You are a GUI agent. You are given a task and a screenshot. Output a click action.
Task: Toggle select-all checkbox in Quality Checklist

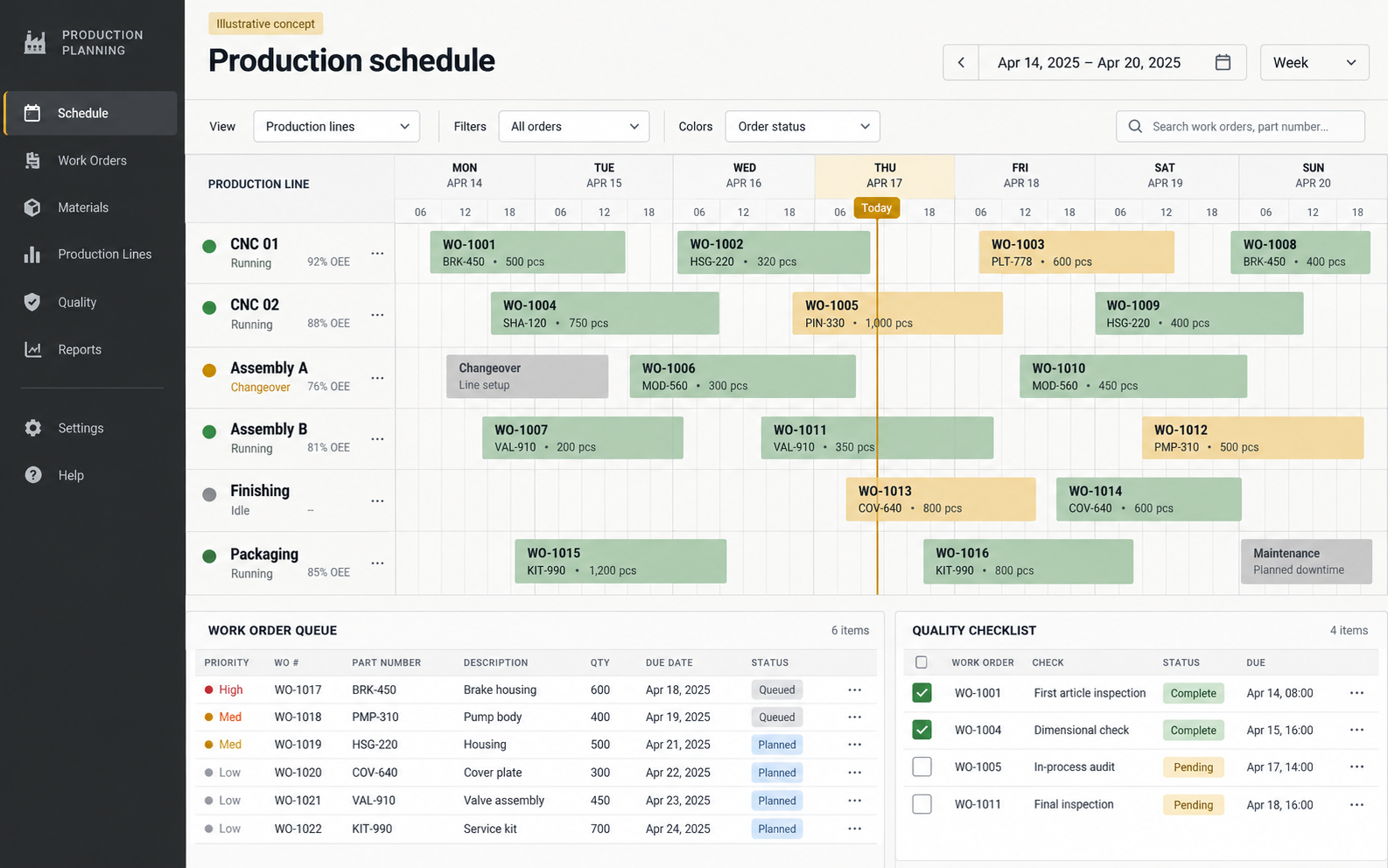[921, 662]
